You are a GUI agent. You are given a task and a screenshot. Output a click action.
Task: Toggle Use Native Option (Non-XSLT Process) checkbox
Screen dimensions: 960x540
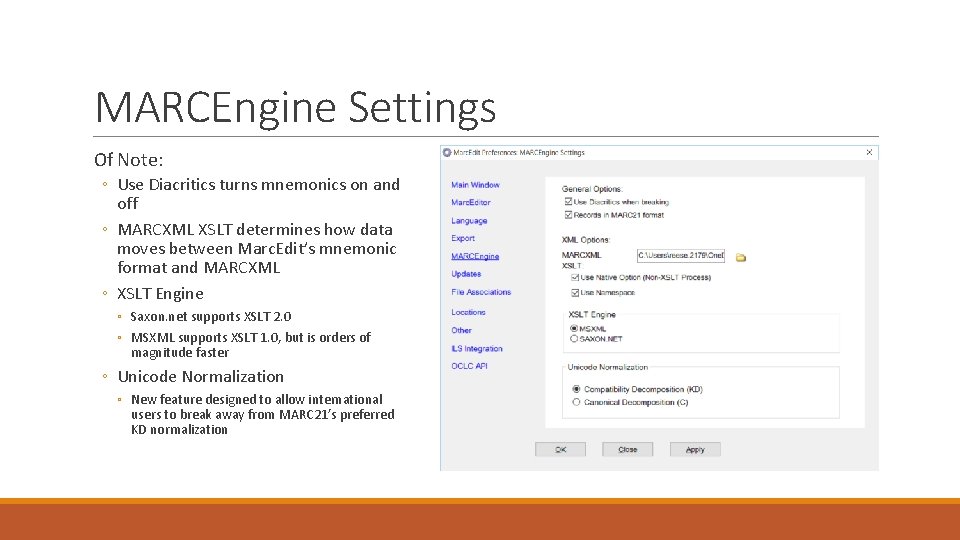pyautogui.click(x=575, y=277)
